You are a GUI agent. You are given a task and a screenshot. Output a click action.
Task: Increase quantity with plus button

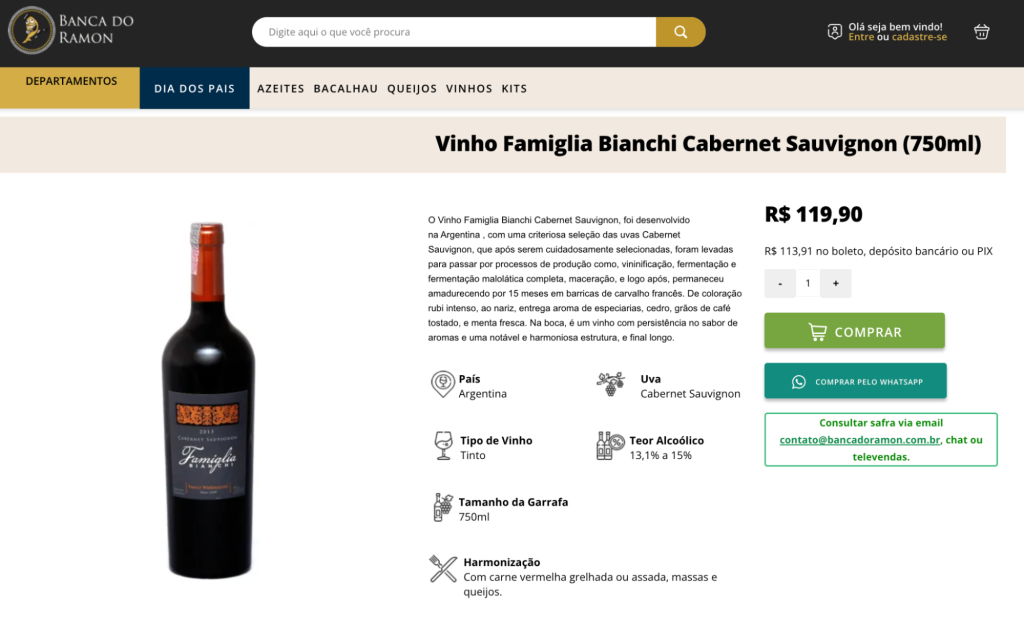tap(835, 284)
